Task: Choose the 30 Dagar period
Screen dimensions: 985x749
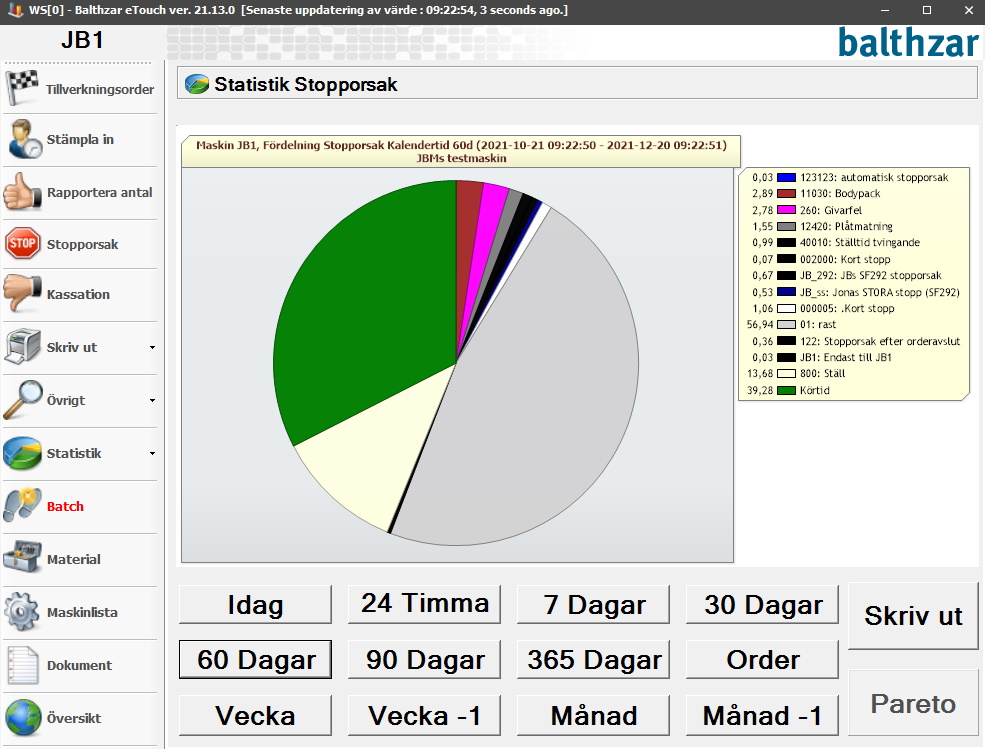Action: pos(762,604)
